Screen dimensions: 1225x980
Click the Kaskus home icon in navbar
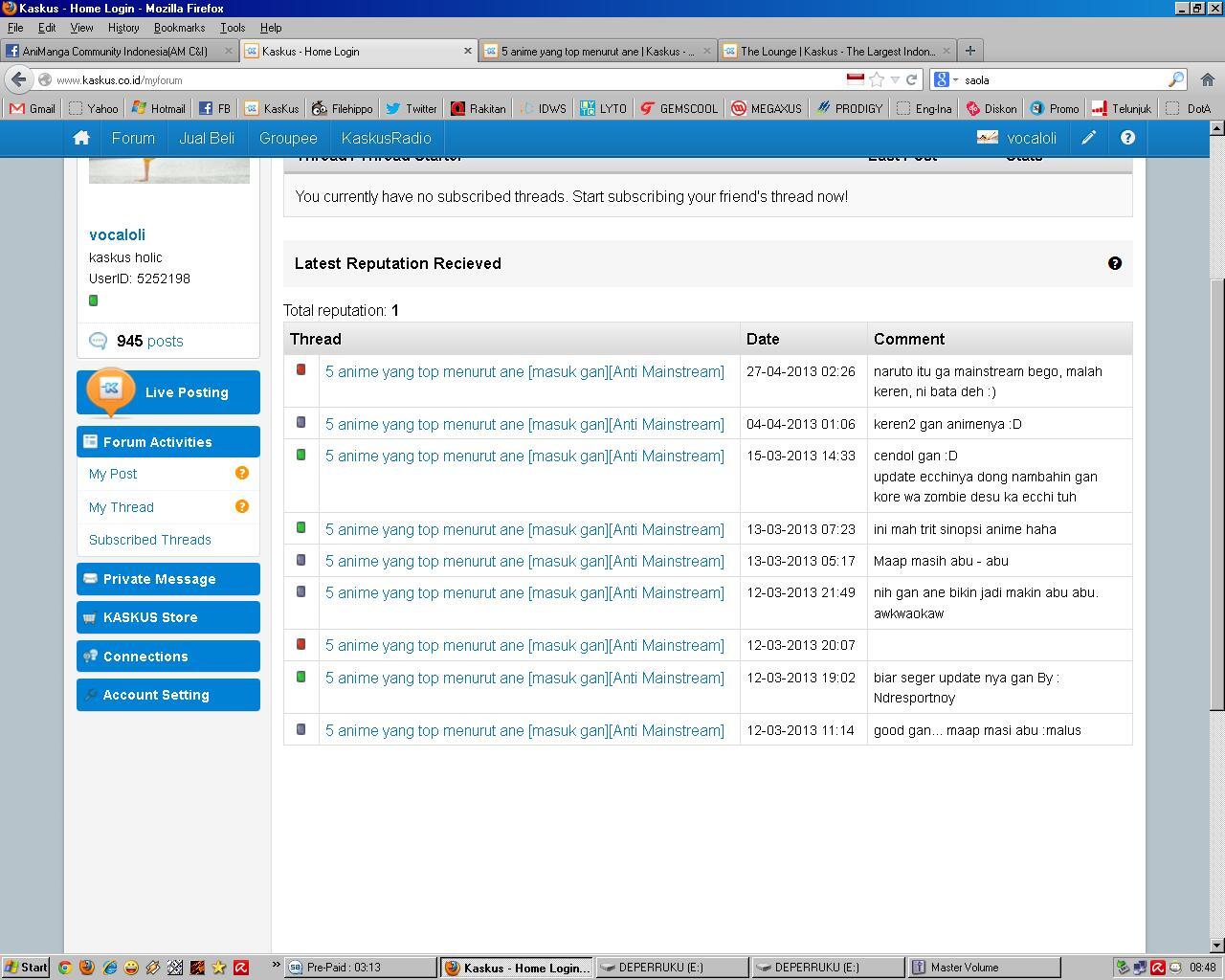click(81, 138)
